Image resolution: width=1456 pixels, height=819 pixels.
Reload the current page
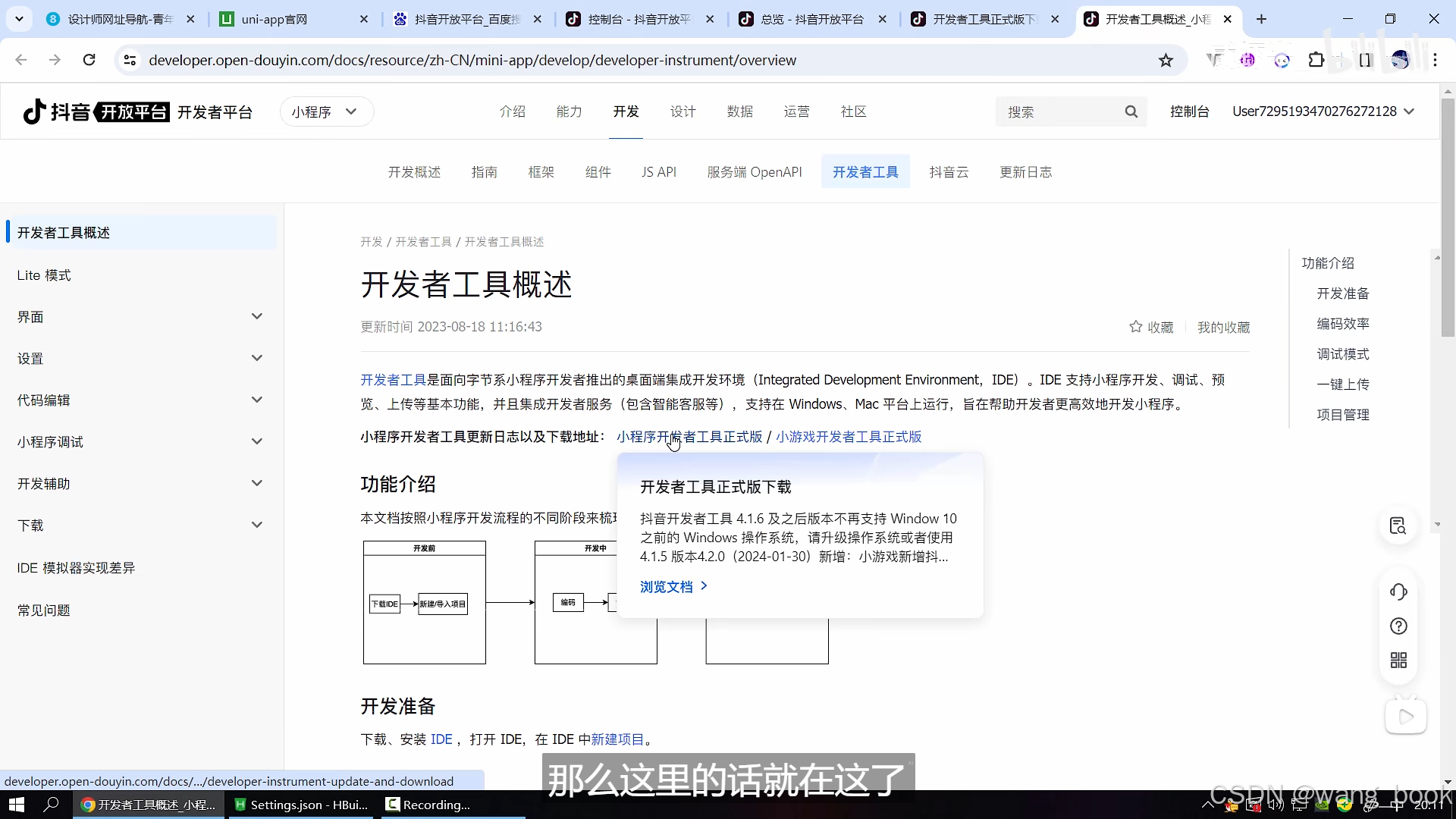pyautogui.click(x=89, y=60)
